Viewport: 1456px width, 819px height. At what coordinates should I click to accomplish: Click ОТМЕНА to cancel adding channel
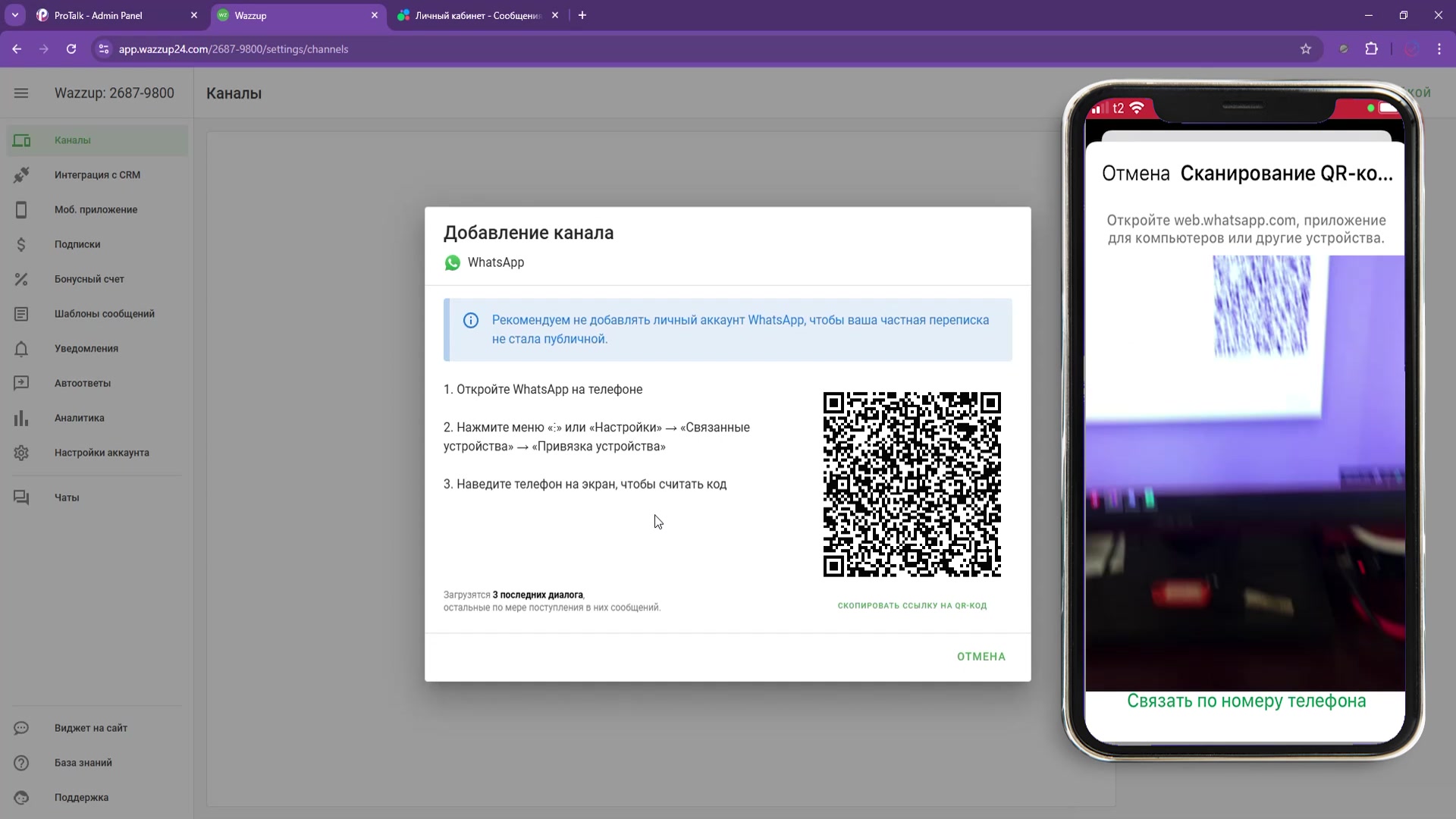981,657
